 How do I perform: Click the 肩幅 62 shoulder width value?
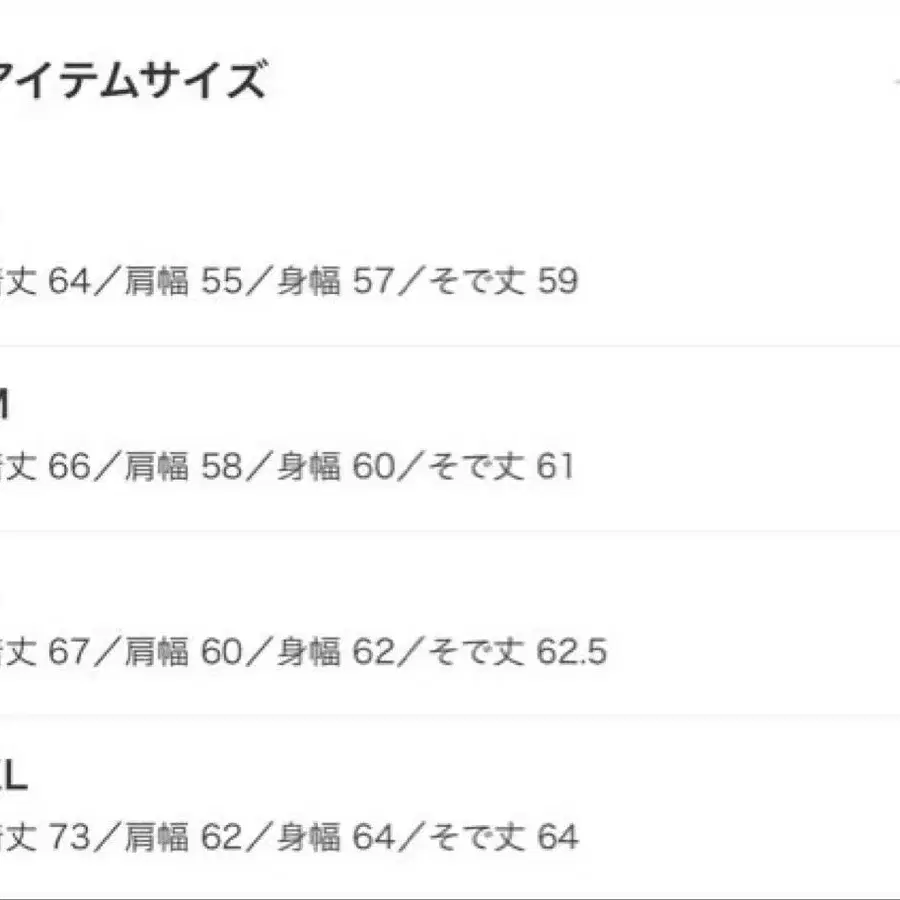point(187,837)
